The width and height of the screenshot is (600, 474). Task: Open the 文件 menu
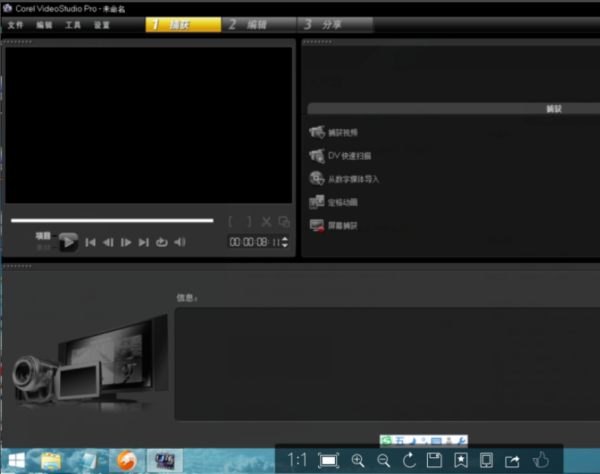pyautogui.click(x=14, y=23)
